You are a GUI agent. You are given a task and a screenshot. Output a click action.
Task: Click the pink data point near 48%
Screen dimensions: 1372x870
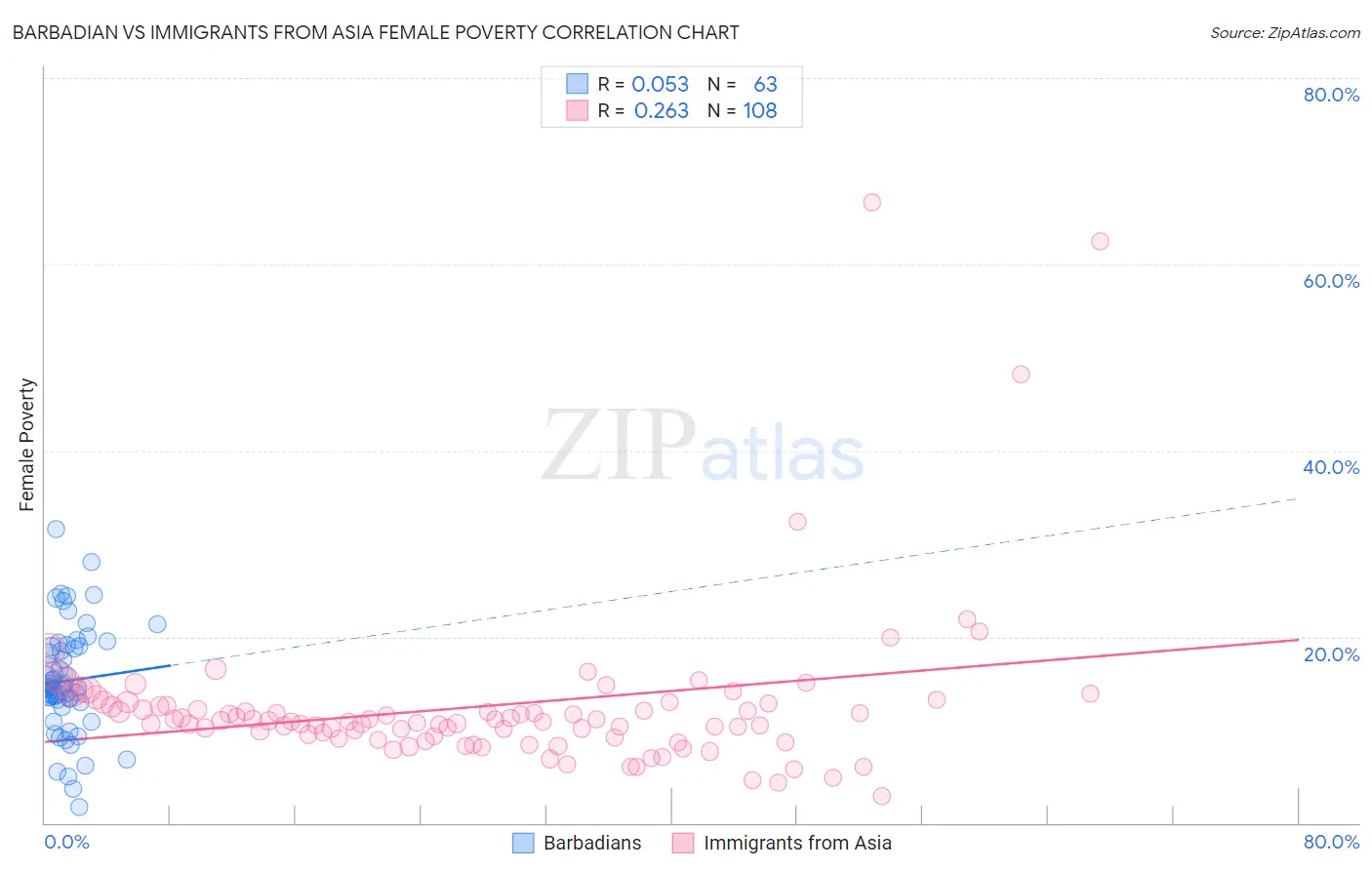pyautogui.click(x=1021, y=374)
